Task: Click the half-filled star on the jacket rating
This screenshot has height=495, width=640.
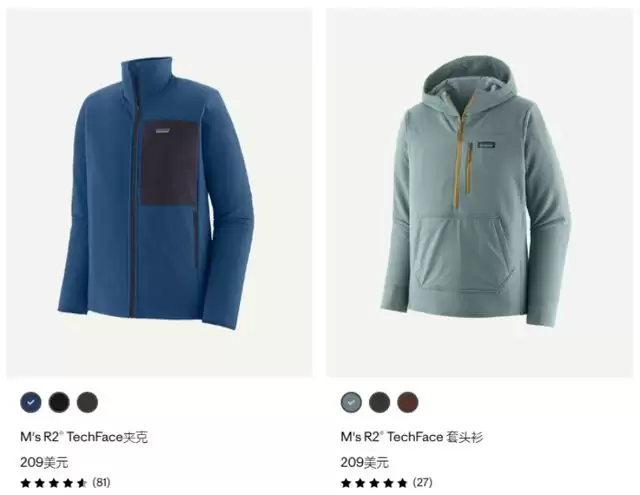Action: [x=82, y=483]
